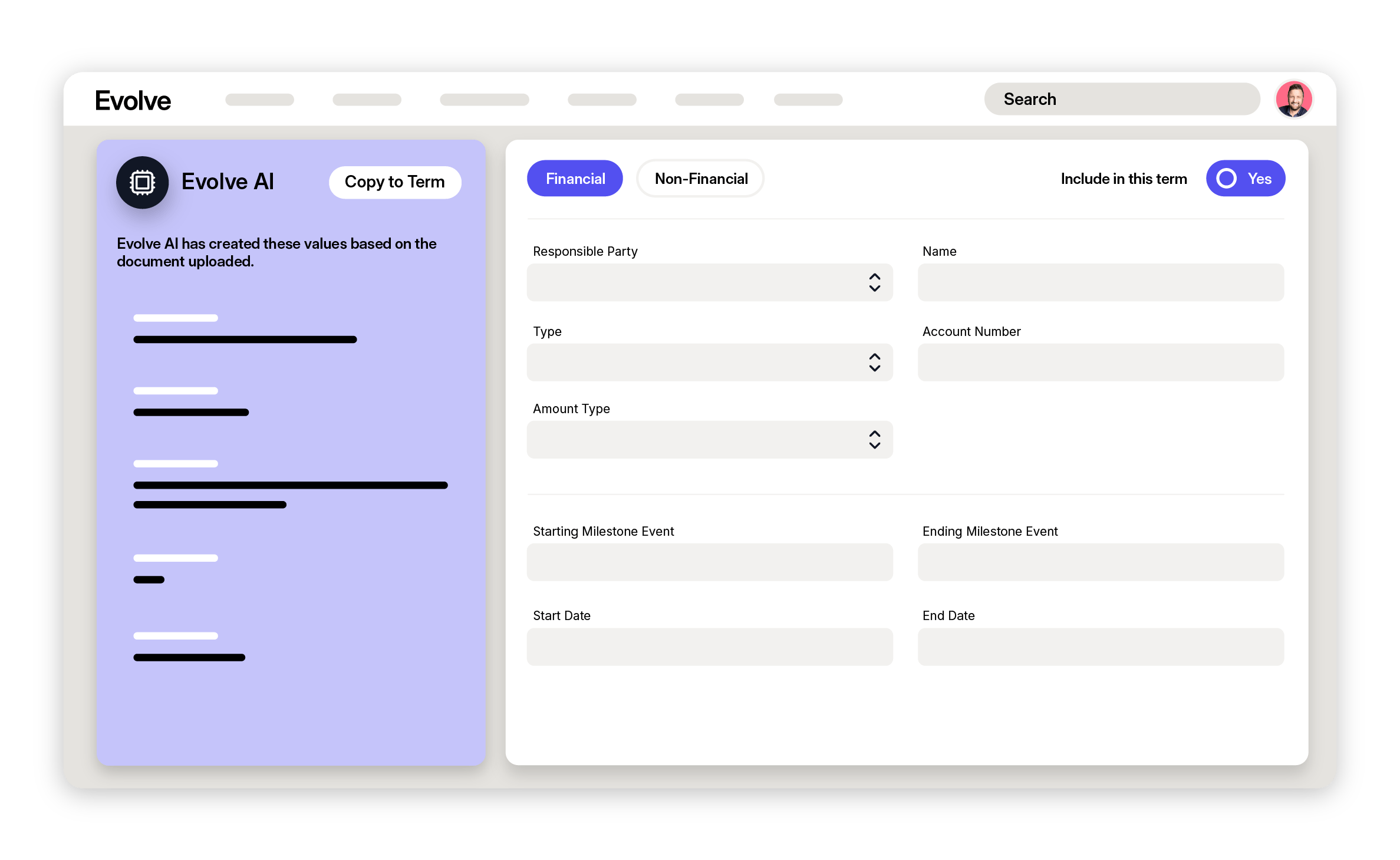Click the first navigation placeholder item
The width and height of the screenshot is (1400, 860).
pos(259,100)
